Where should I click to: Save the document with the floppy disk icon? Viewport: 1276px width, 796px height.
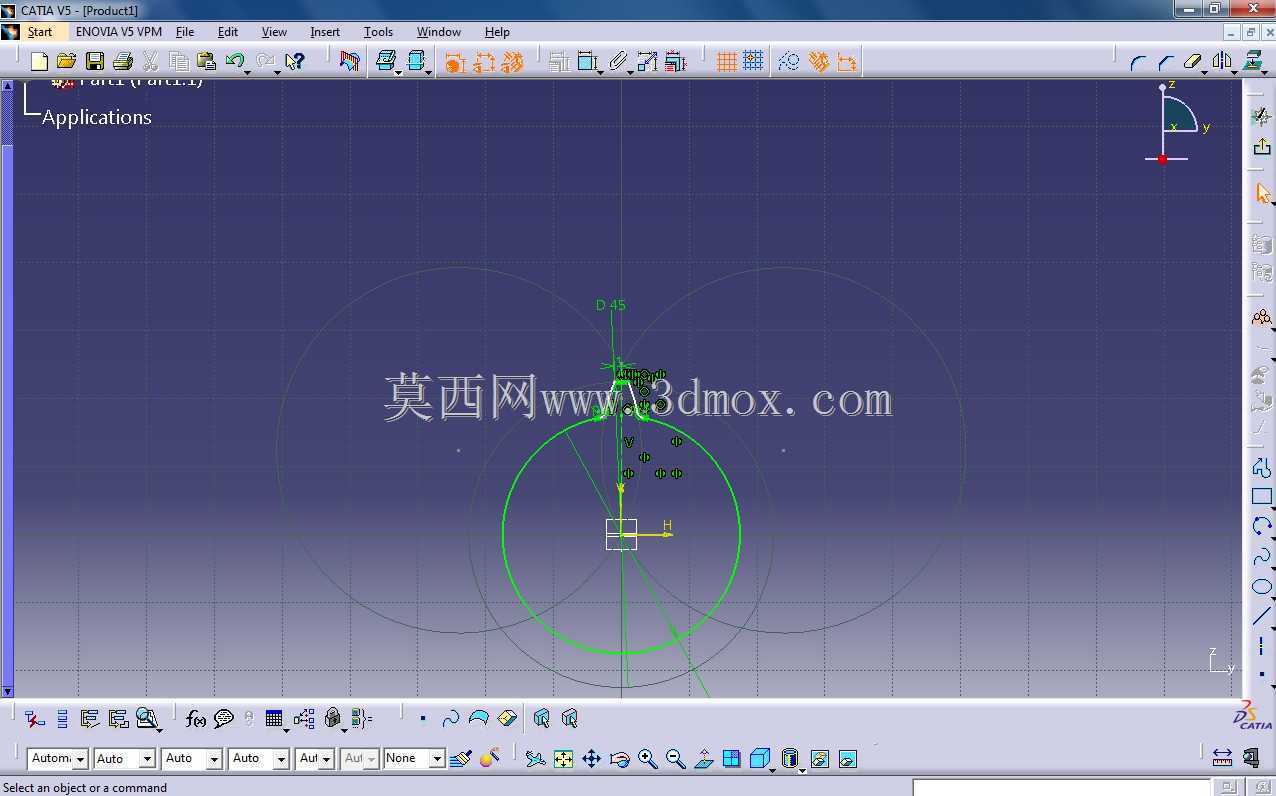tap(94, 62)
